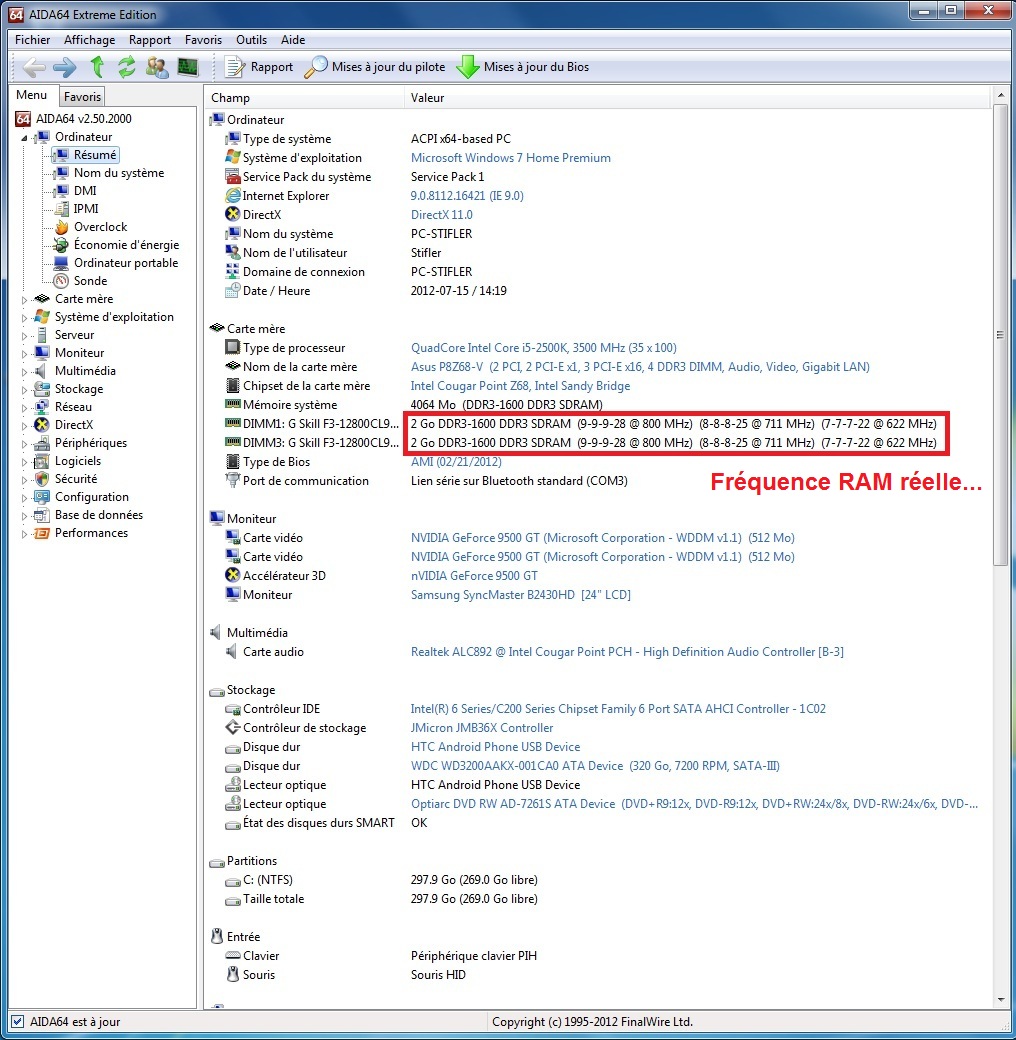Click the green Refresh arrows icon
The height and width of the screenshot is (1040, 1016).
pyautogui.click(x=126, y=67)
